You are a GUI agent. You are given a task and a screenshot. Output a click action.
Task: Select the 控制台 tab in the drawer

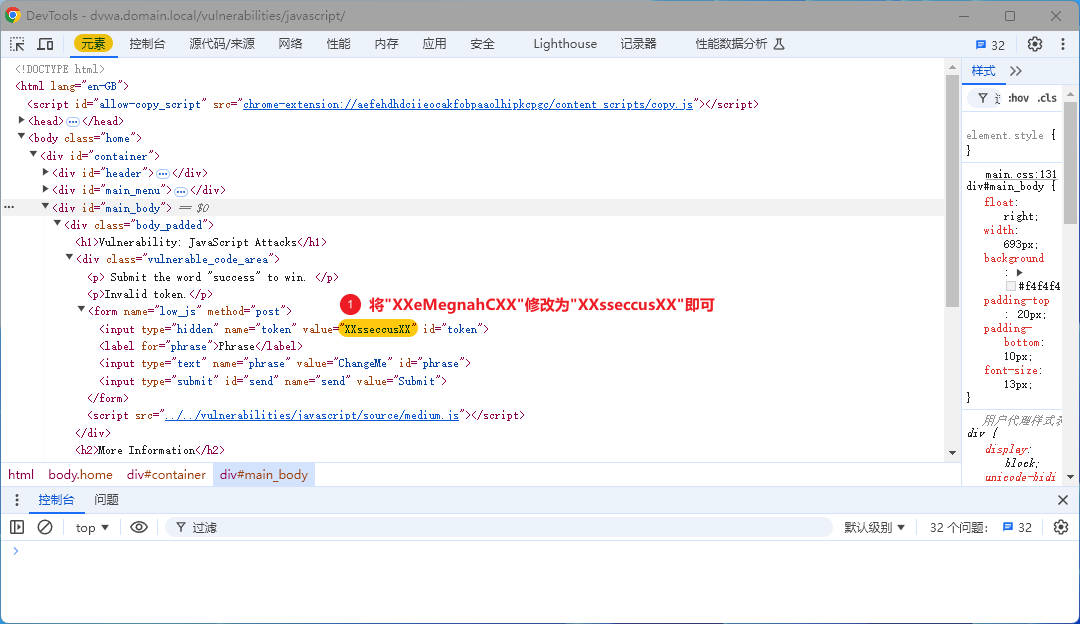[x=56, y=500]
